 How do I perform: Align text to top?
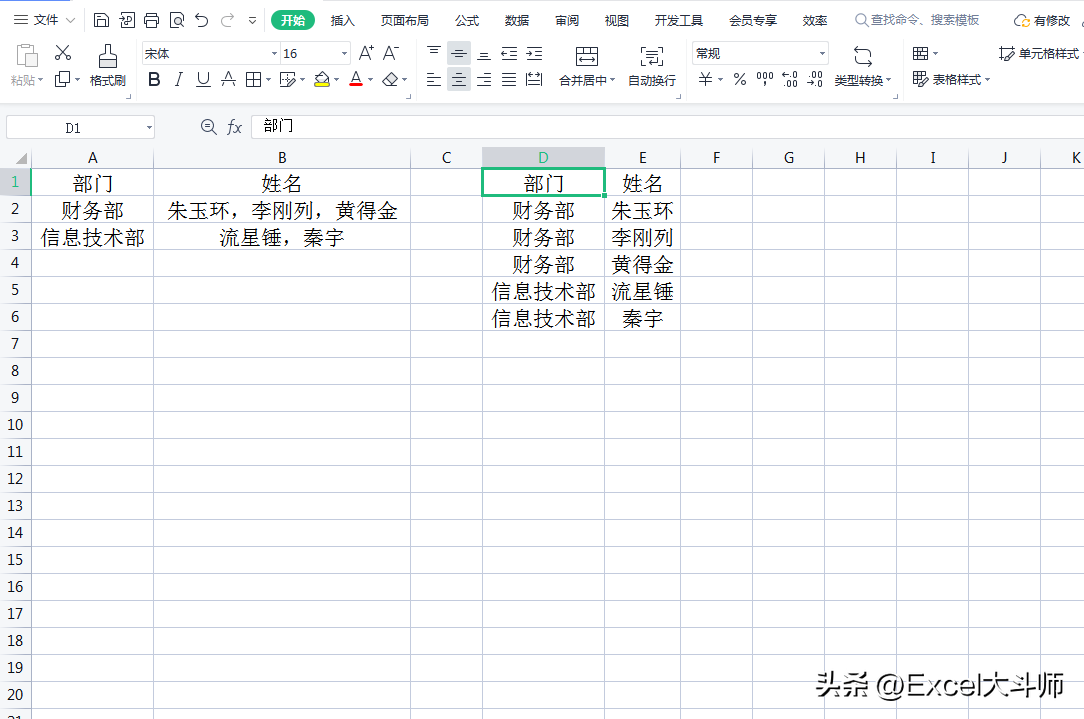click(x=433, y=53)
